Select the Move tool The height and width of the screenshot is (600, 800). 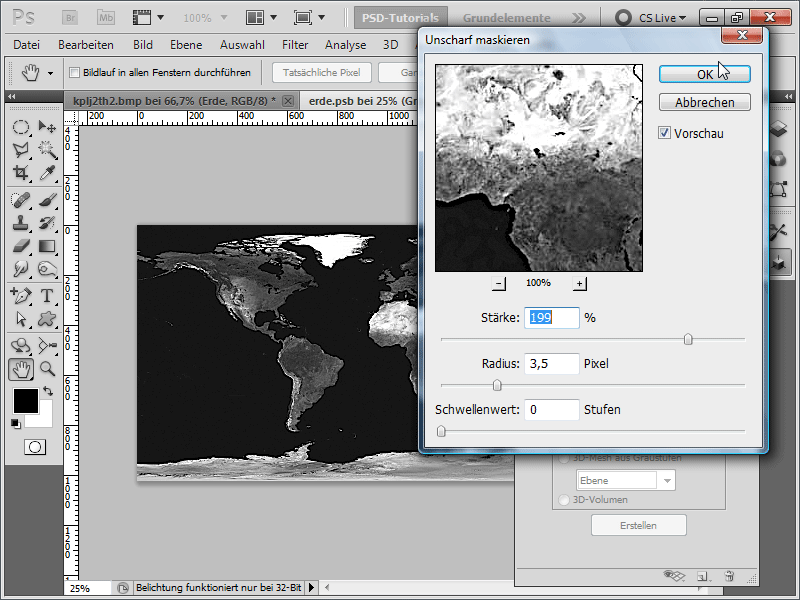[47, 127]
